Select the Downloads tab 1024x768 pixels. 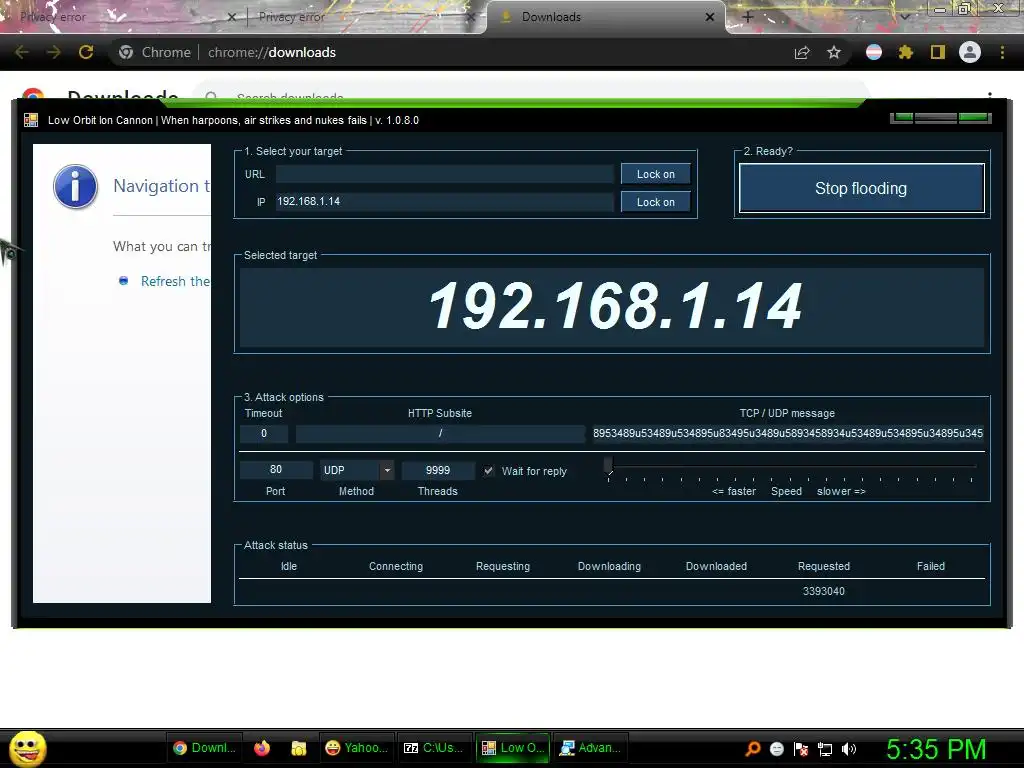click(605, 17)
